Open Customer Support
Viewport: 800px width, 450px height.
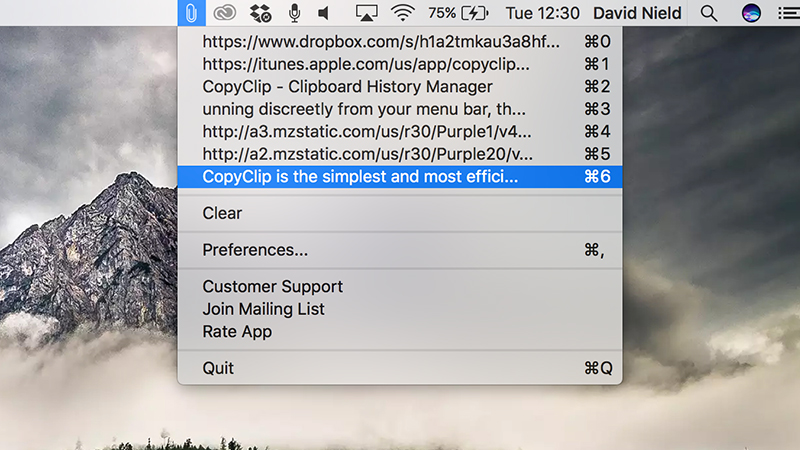400,287
